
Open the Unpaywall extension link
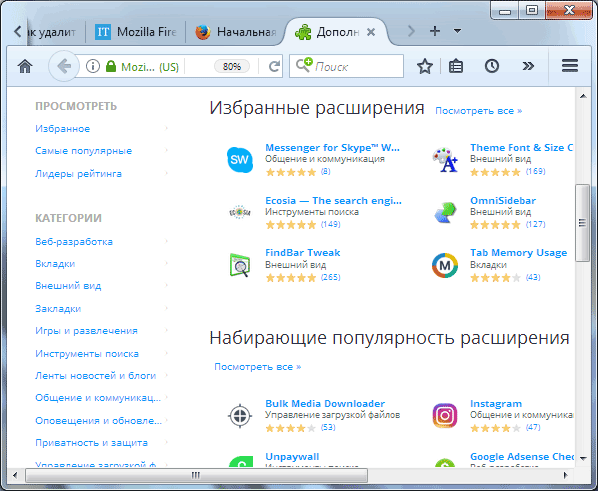(x=292, y=457)
